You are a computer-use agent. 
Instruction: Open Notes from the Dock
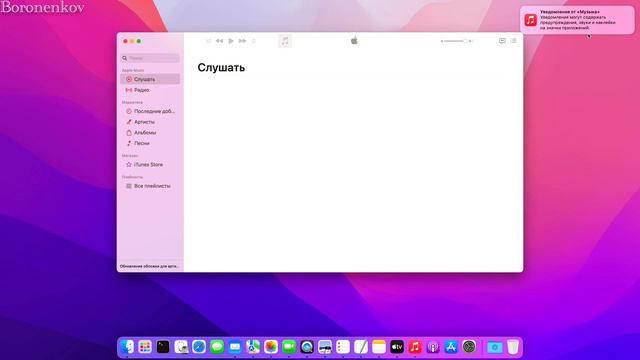(379, 347)
